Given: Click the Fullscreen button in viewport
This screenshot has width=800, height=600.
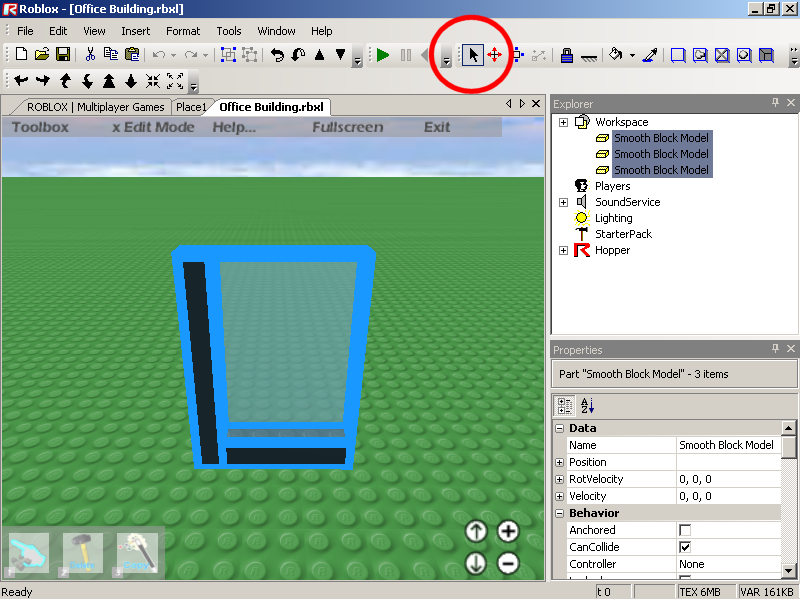Looking at the screenshot, I should tap(347, 127).
